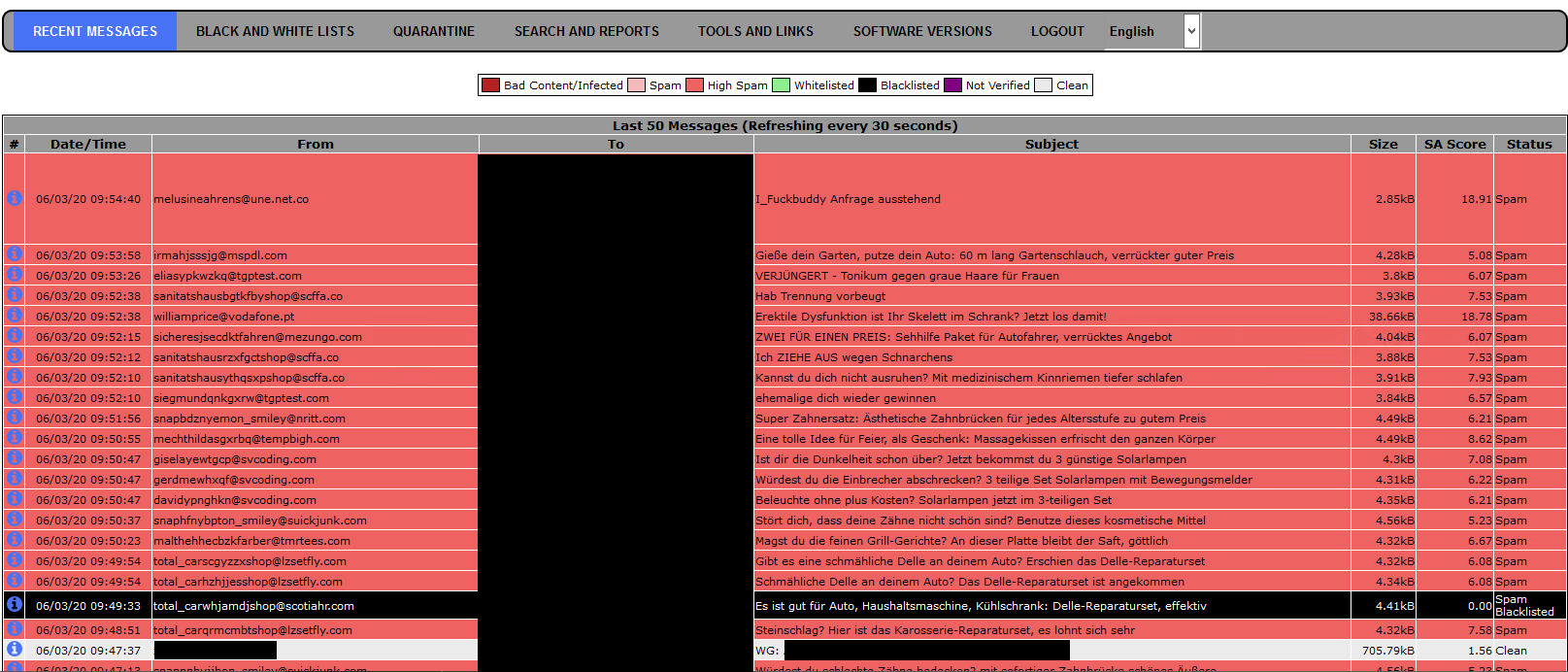The image size is (1568, 672).
Task: Click info icon for eliasypkwzkq@tgptest.com row
Action: [15, 275]
